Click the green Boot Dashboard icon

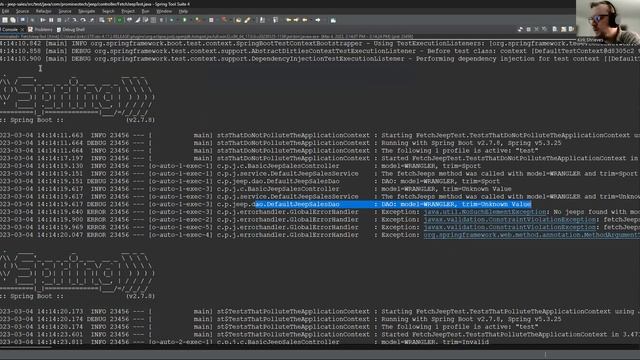[119, 20]
